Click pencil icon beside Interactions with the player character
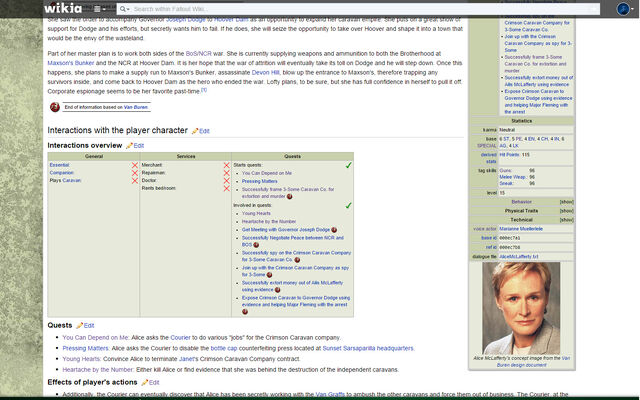640x400 pixels. click(x=195, y=131)
